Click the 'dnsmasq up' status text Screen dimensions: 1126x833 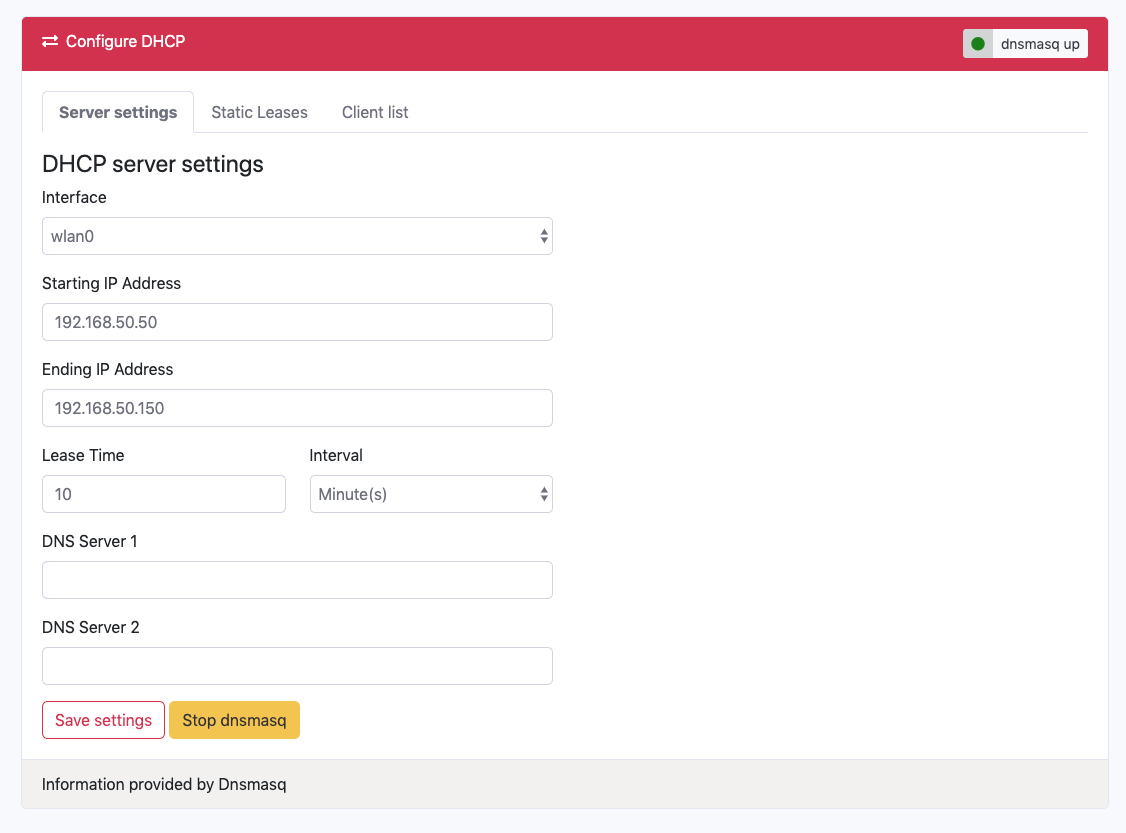[1039, 44]
